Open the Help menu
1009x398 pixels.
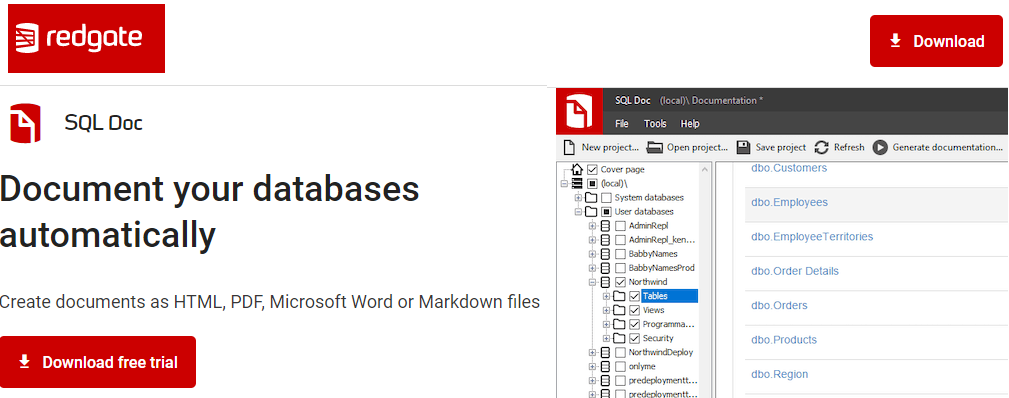pyautogui.click(x=690, y=124)
